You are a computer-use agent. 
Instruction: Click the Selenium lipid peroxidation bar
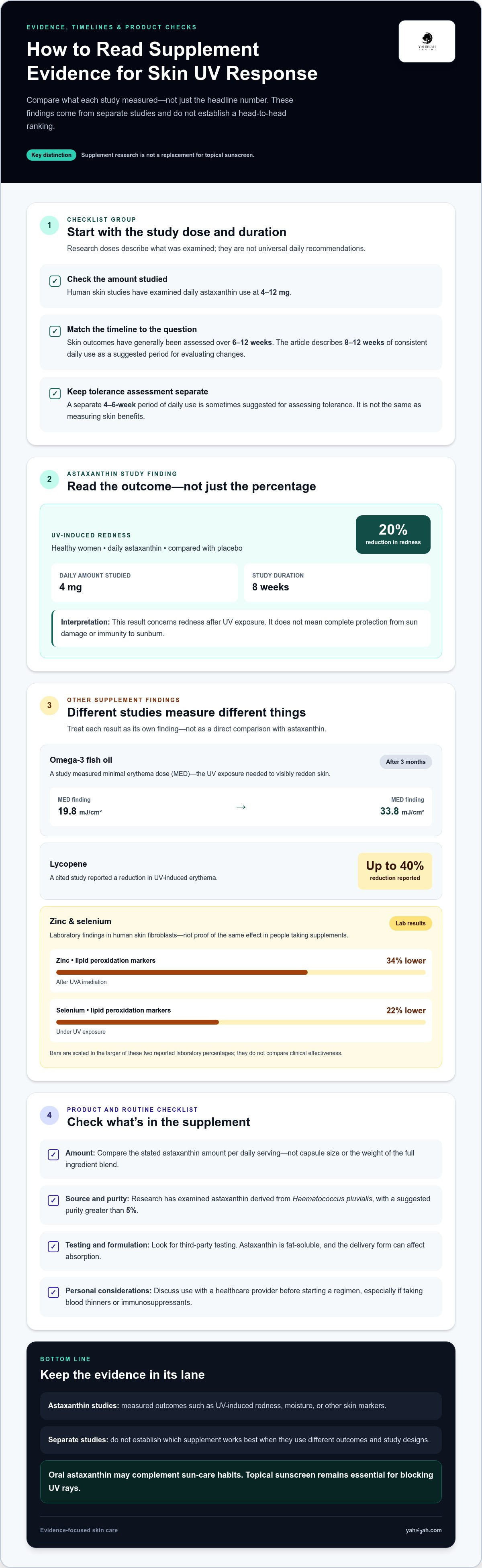(241, 1023)
